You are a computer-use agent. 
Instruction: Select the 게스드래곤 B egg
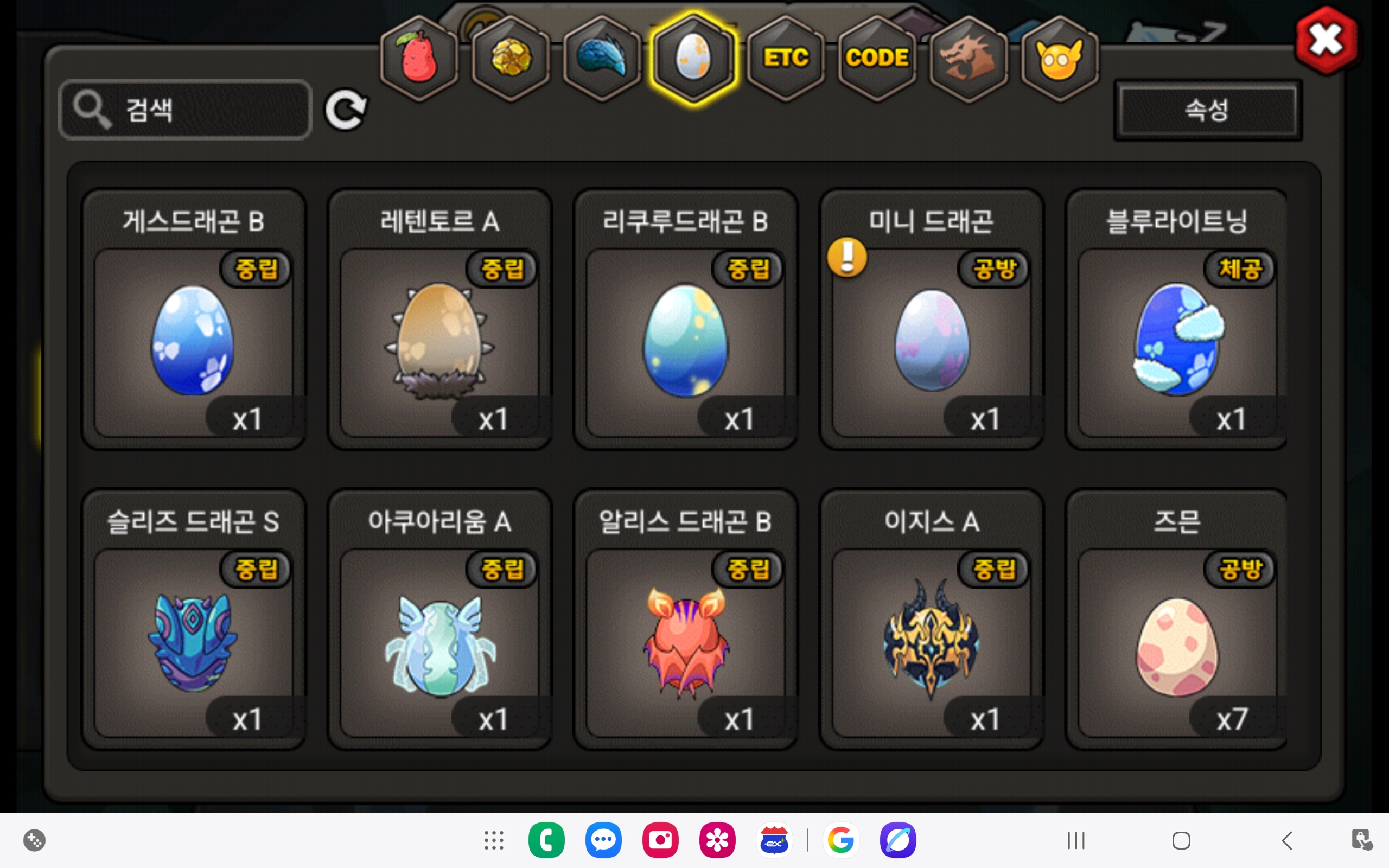click(193, 319)
